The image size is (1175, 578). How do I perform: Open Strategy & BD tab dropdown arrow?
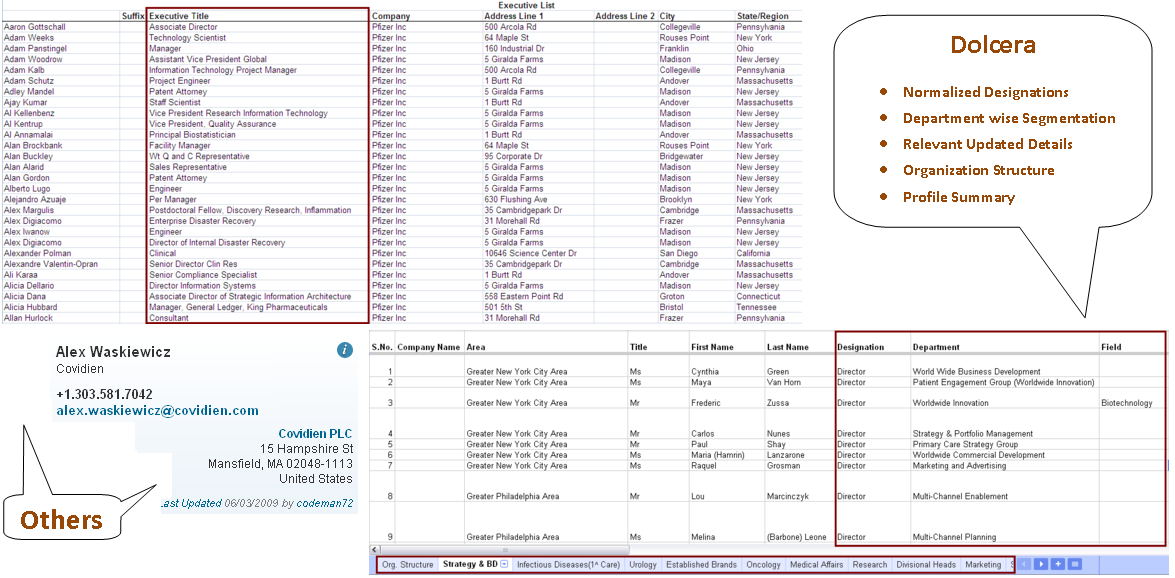(504, 565)
